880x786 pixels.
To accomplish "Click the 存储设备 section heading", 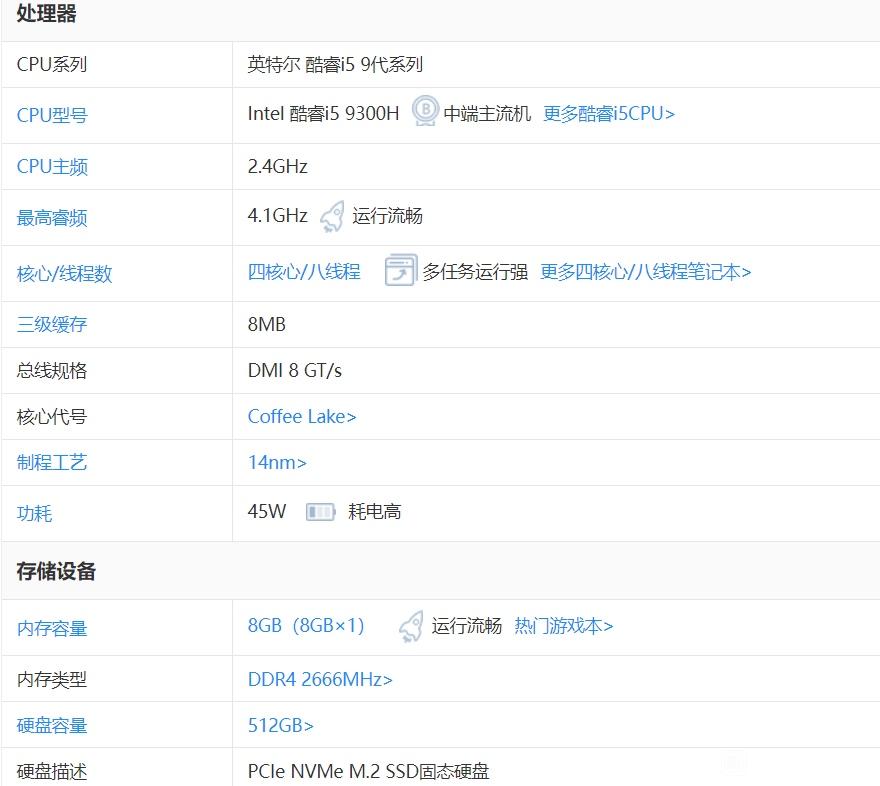I will click(x=56, y=571).
